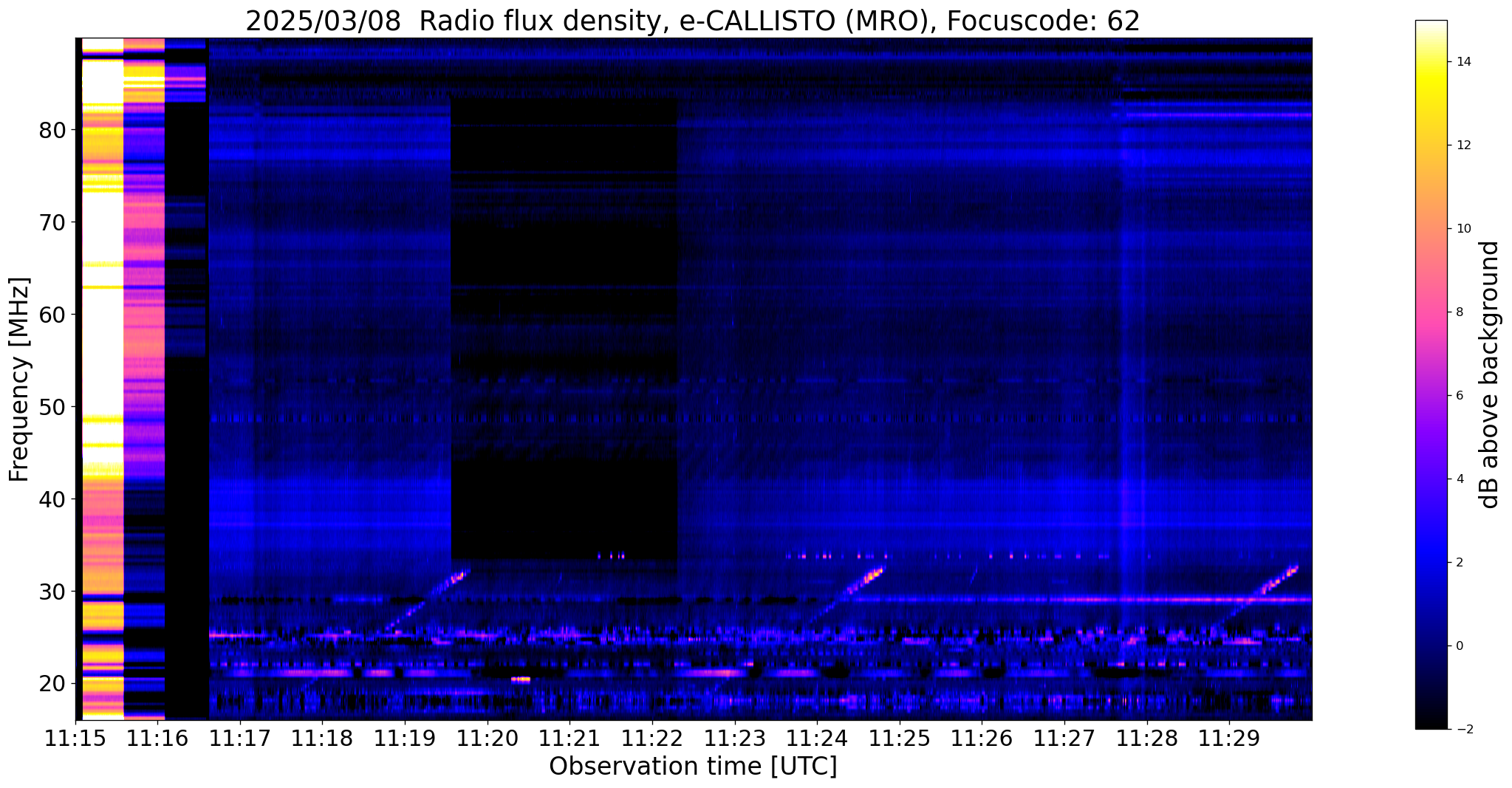Click the 11:16 time tick label

(x=157, y=739)
